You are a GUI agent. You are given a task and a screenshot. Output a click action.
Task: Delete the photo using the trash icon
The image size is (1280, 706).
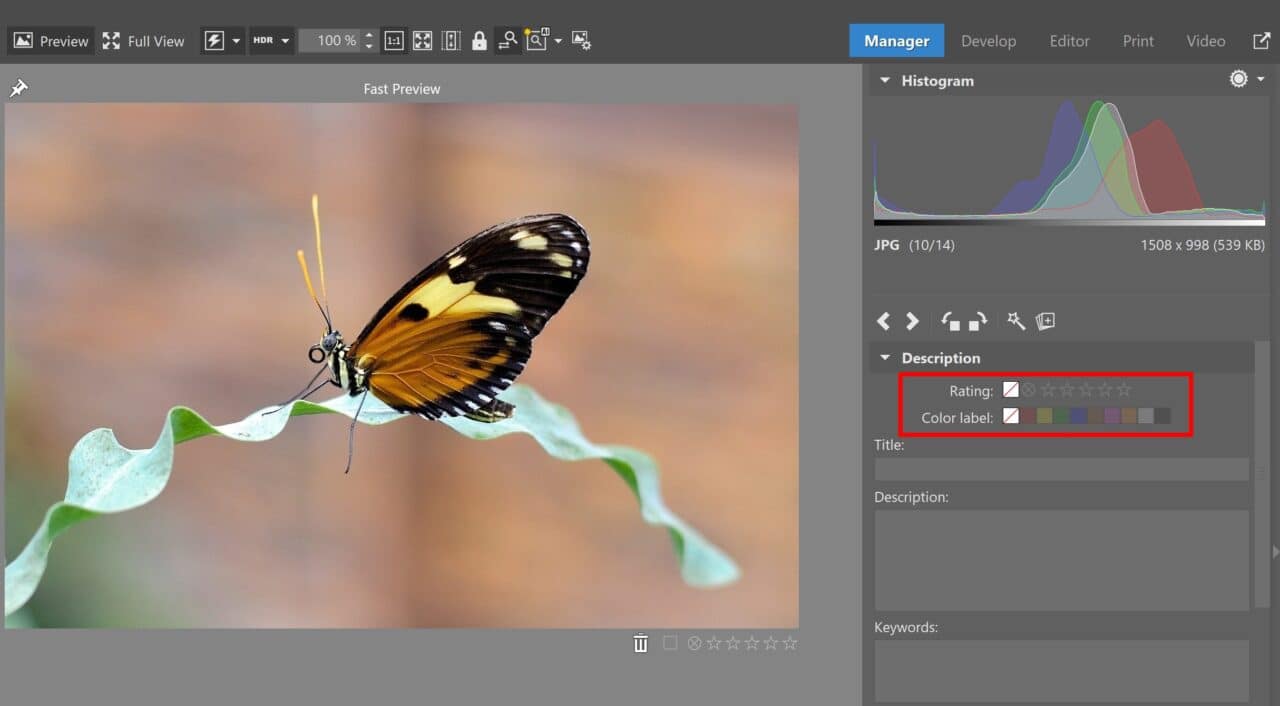[640, 643]
